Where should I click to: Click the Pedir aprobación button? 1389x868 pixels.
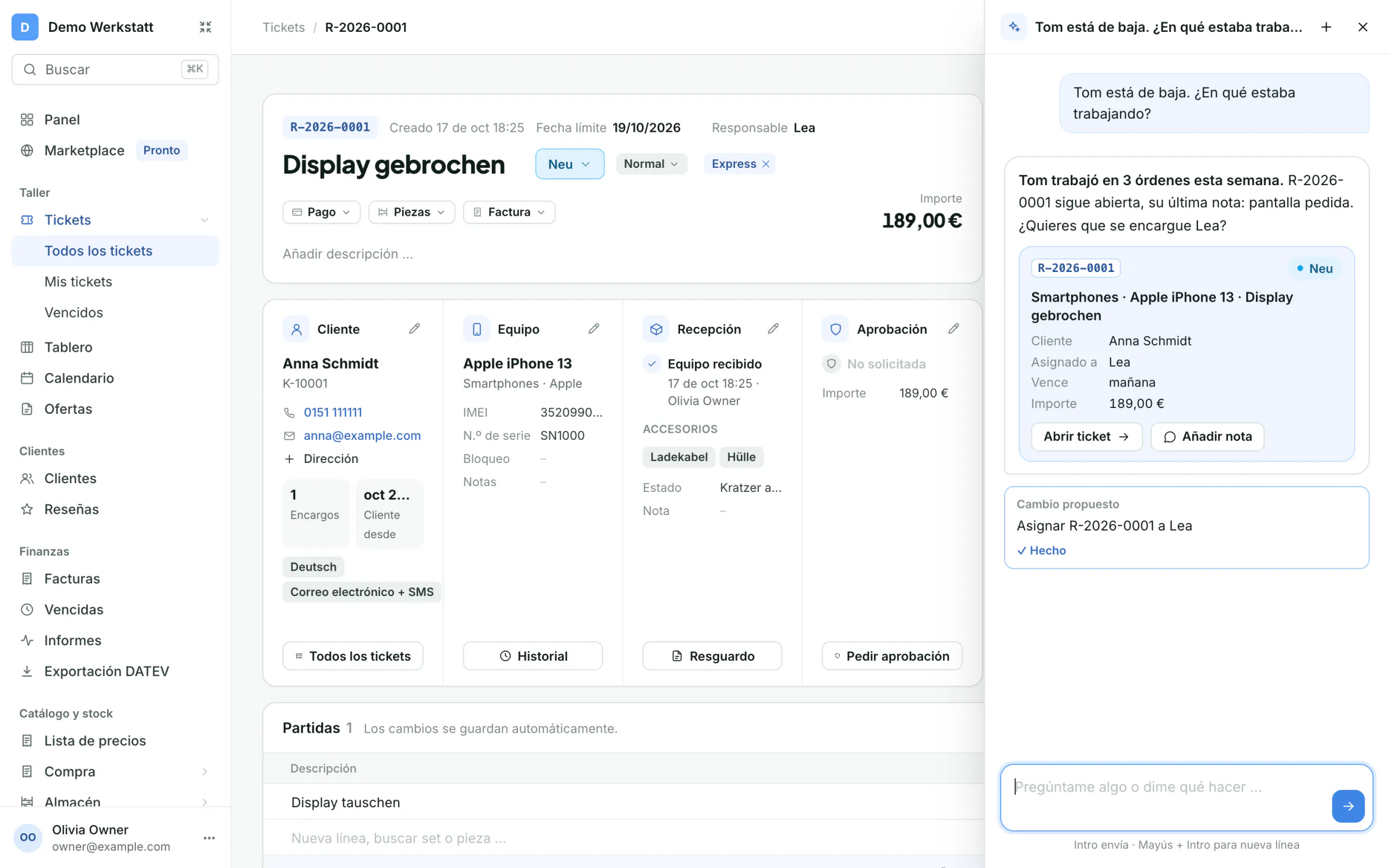click(891, 656)
